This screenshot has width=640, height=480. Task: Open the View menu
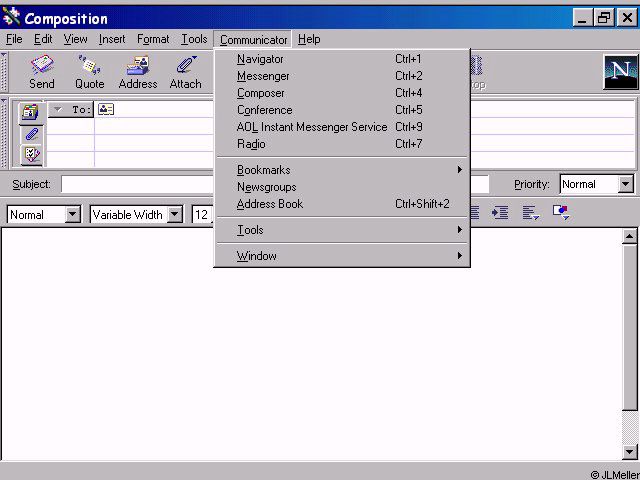coord(75,39)
